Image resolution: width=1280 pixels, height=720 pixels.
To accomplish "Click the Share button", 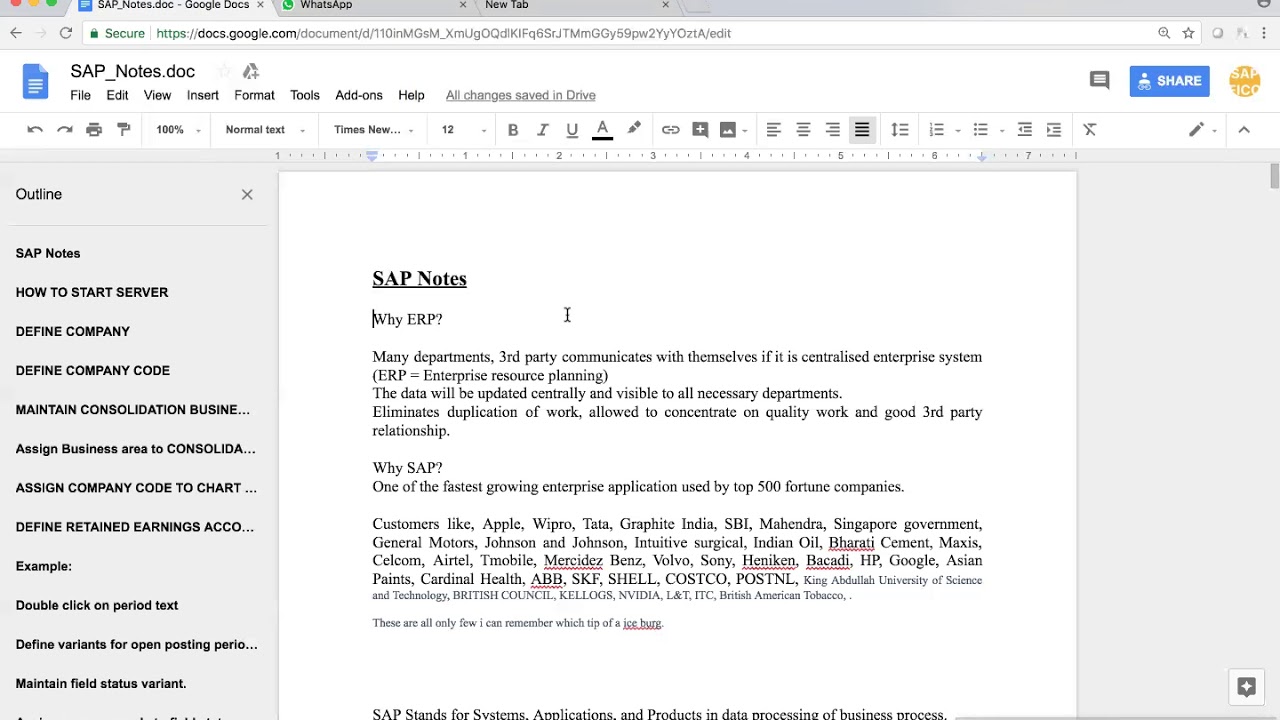I will pos(1169,81).
